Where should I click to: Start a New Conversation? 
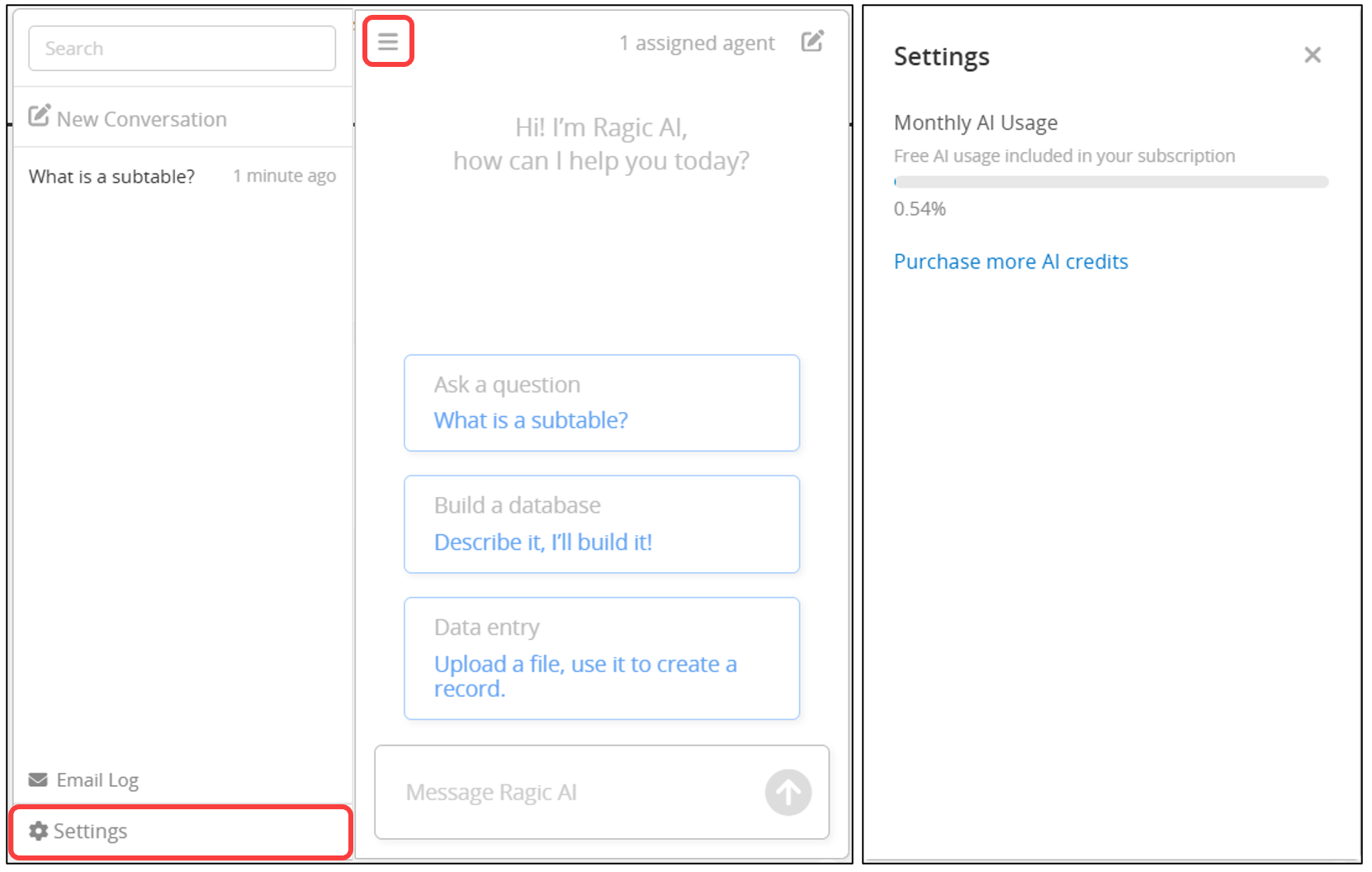pyautogui.click(x=141, y=120)
